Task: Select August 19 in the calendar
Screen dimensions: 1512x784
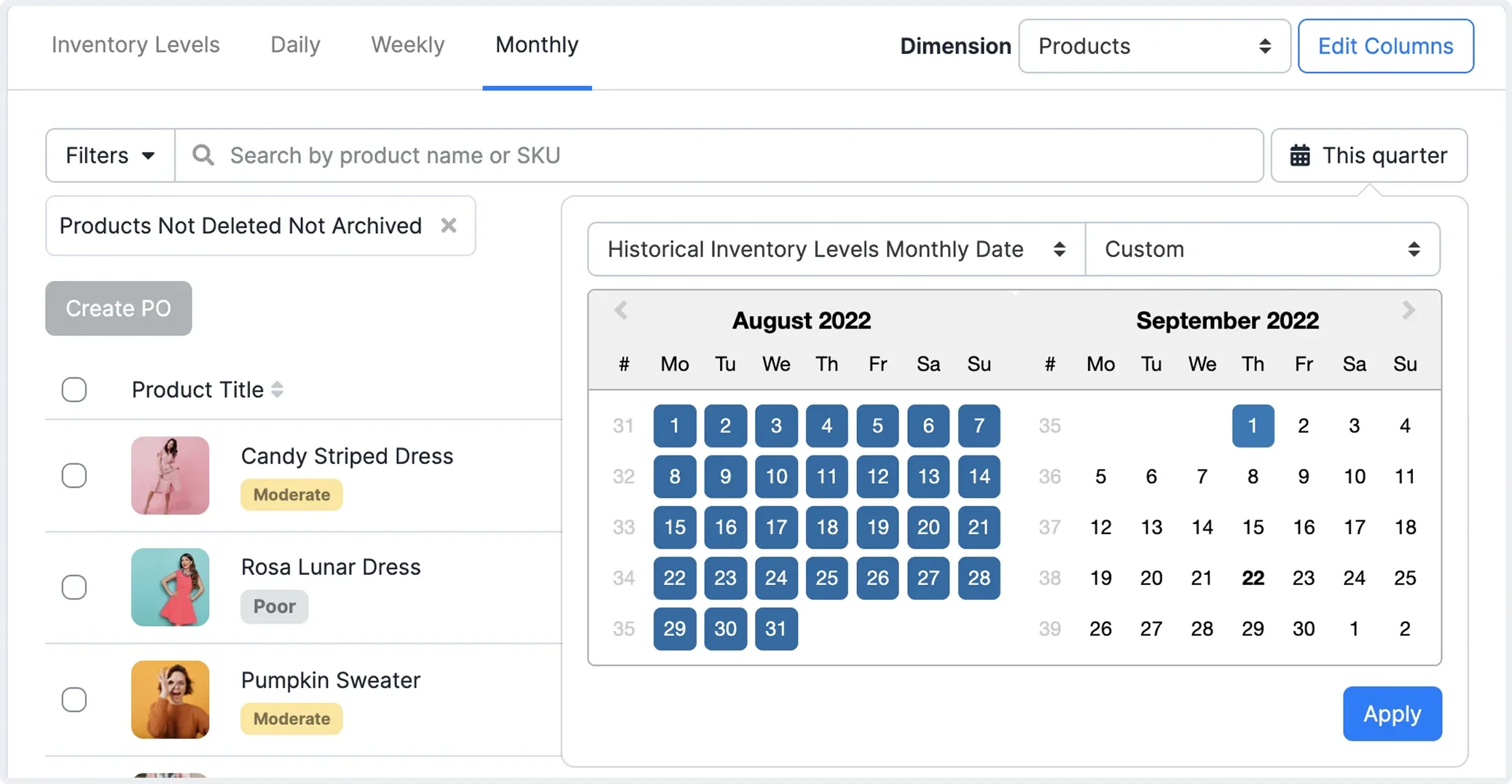Action: coord(877,527)
